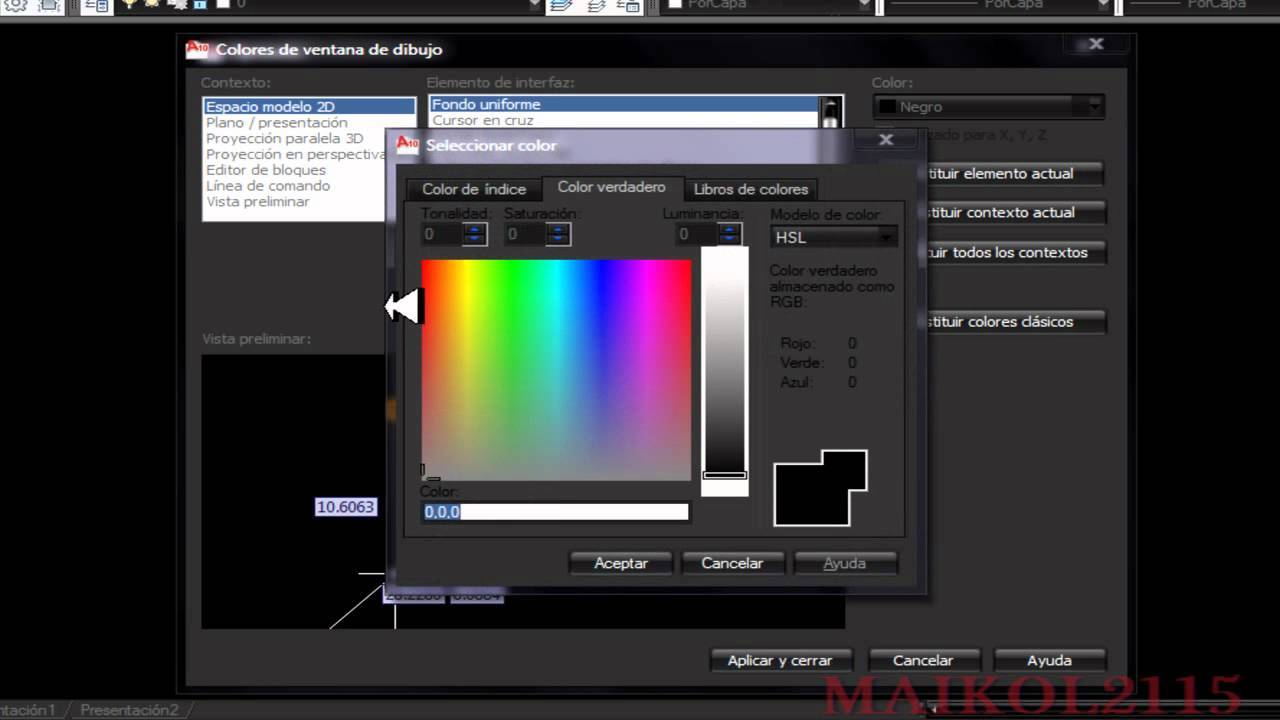Select Cursor en cruz interface element
This screenshot has width=1280, height=720.
[483, 120]
